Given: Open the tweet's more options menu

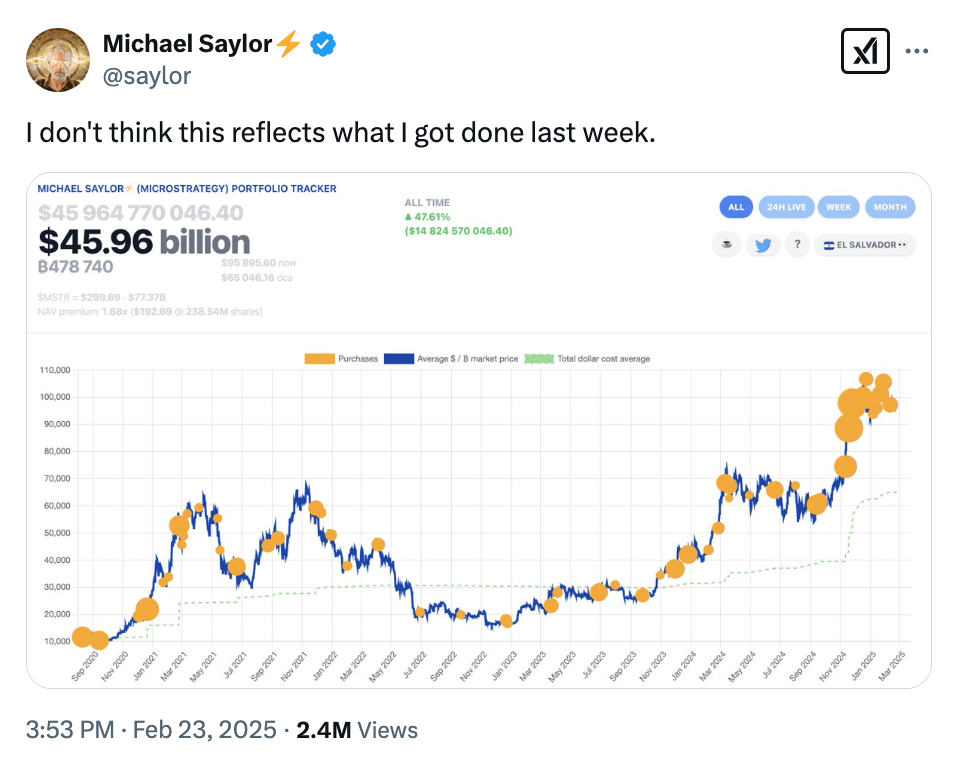Looking at the screenshot, I should point(917,51).
